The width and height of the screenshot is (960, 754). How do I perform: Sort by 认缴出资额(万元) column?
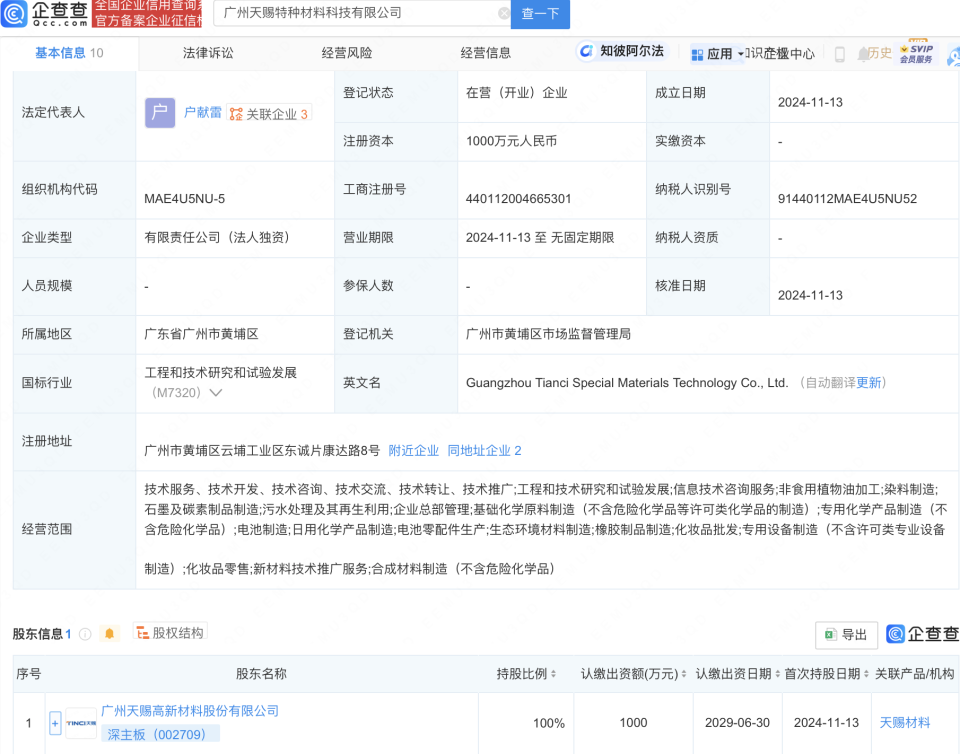click(684, 674)
